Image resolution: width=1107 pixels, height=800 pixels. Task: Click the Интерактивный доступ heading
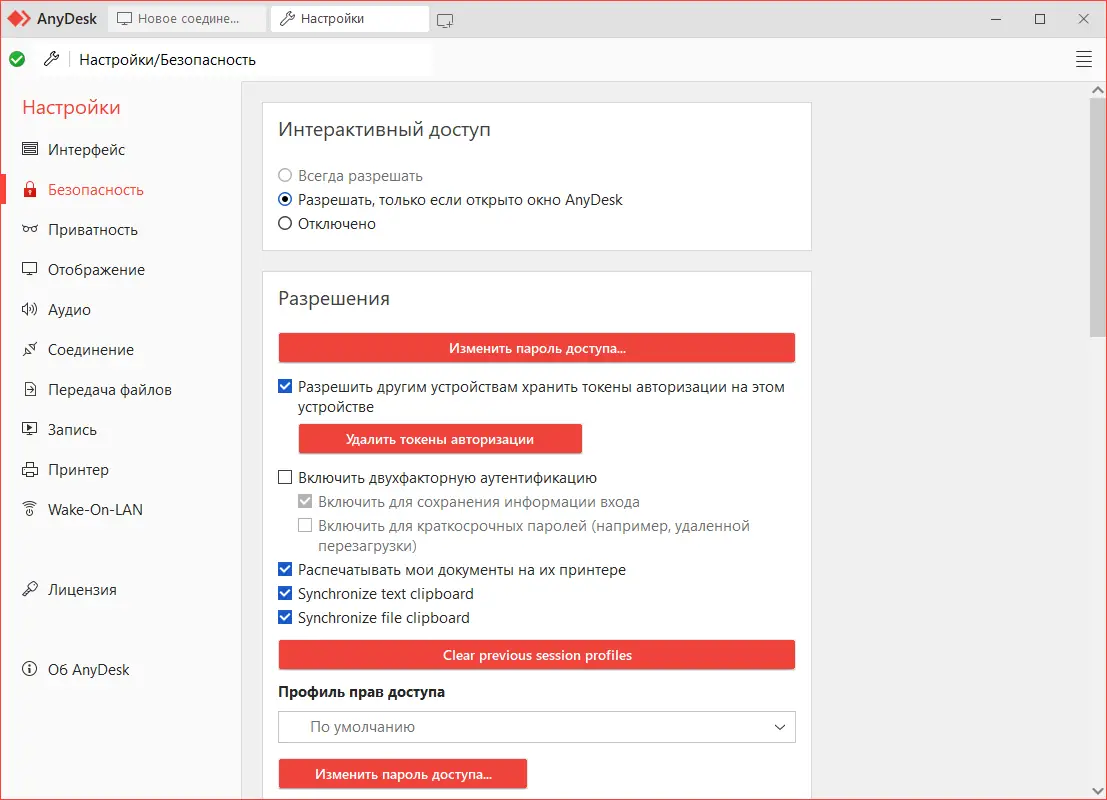pos(384,130)
